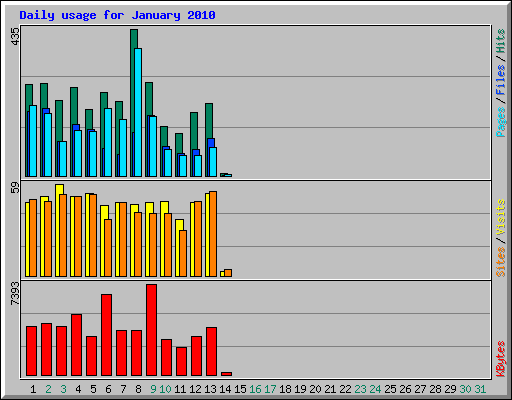Image resolution: width=512 pixels, height=400 pixels.
Task: Click the red KBytes bar for day 11
Action: [x=181, y=361]
